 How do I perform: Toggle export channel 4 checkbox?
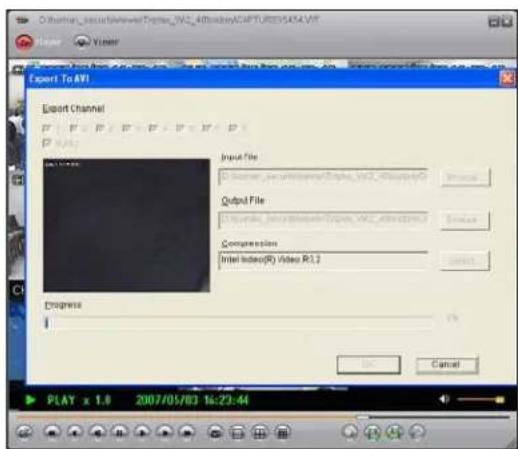click(x=126, y=128)
